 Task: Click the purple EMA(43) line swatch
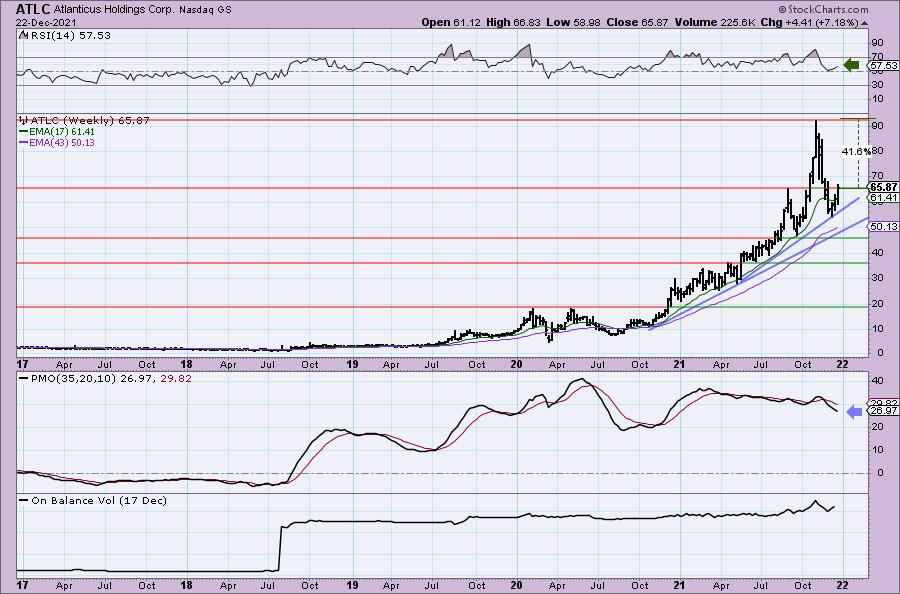24,142
